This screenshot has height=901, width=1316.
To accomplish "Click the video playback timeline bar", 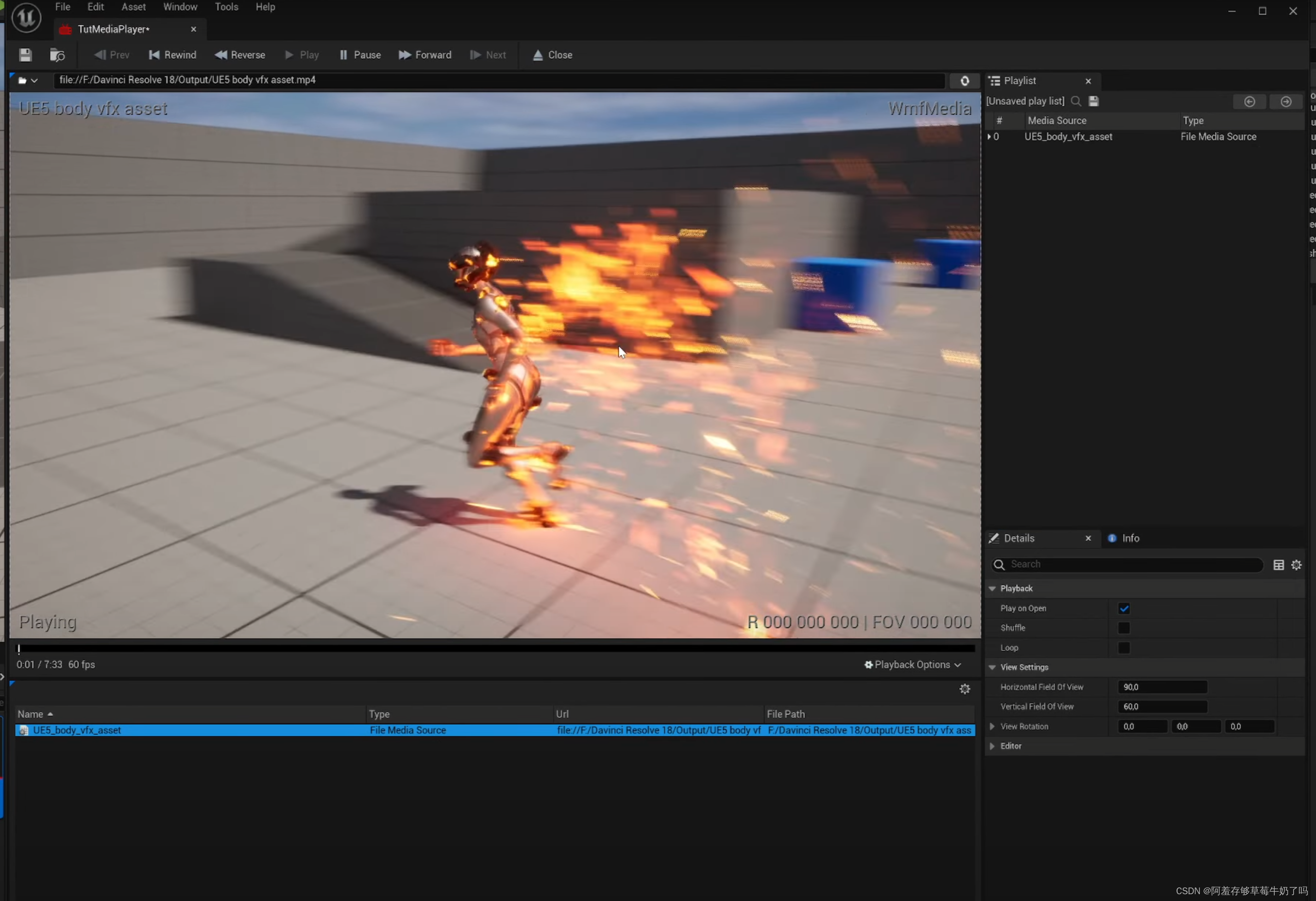I will 495,648.
